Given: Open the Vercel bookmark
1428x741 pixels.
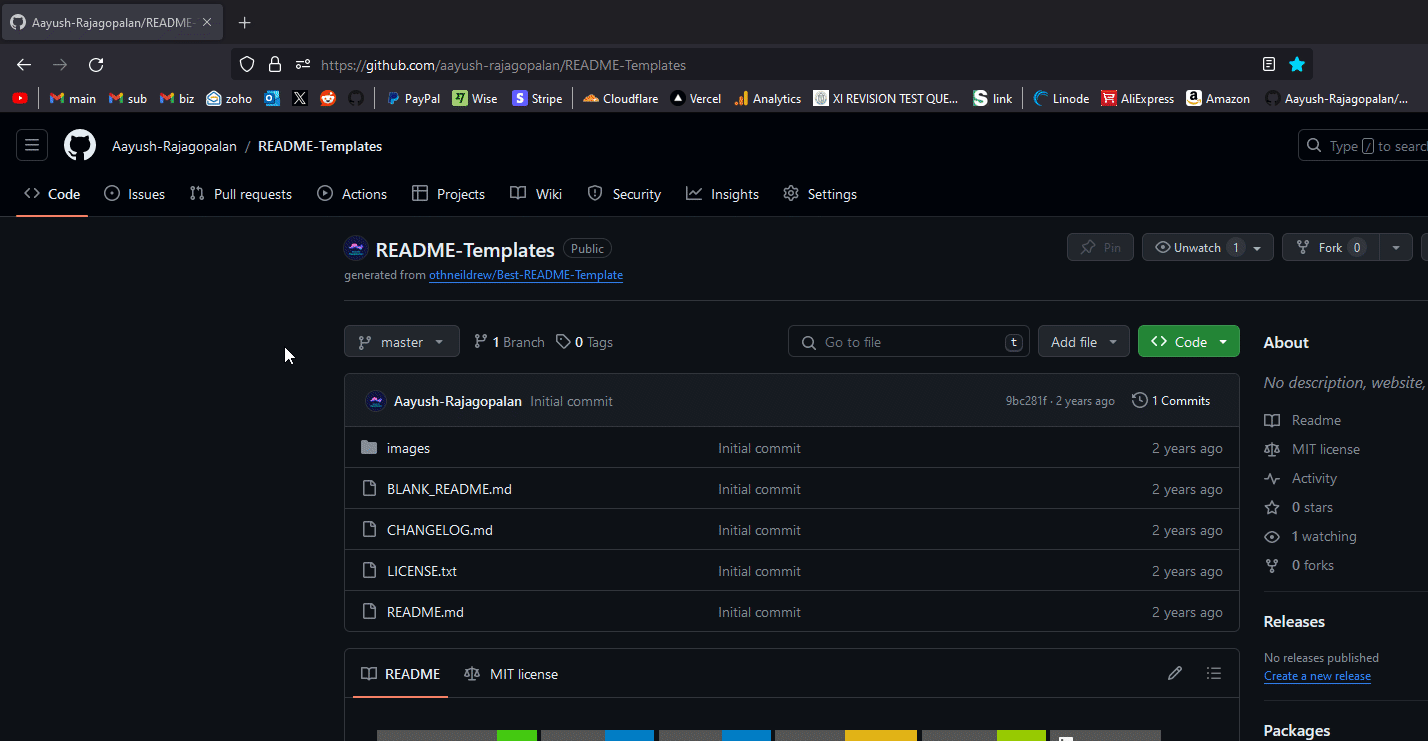Looking at the screenshot, I should tap(696, 98).
